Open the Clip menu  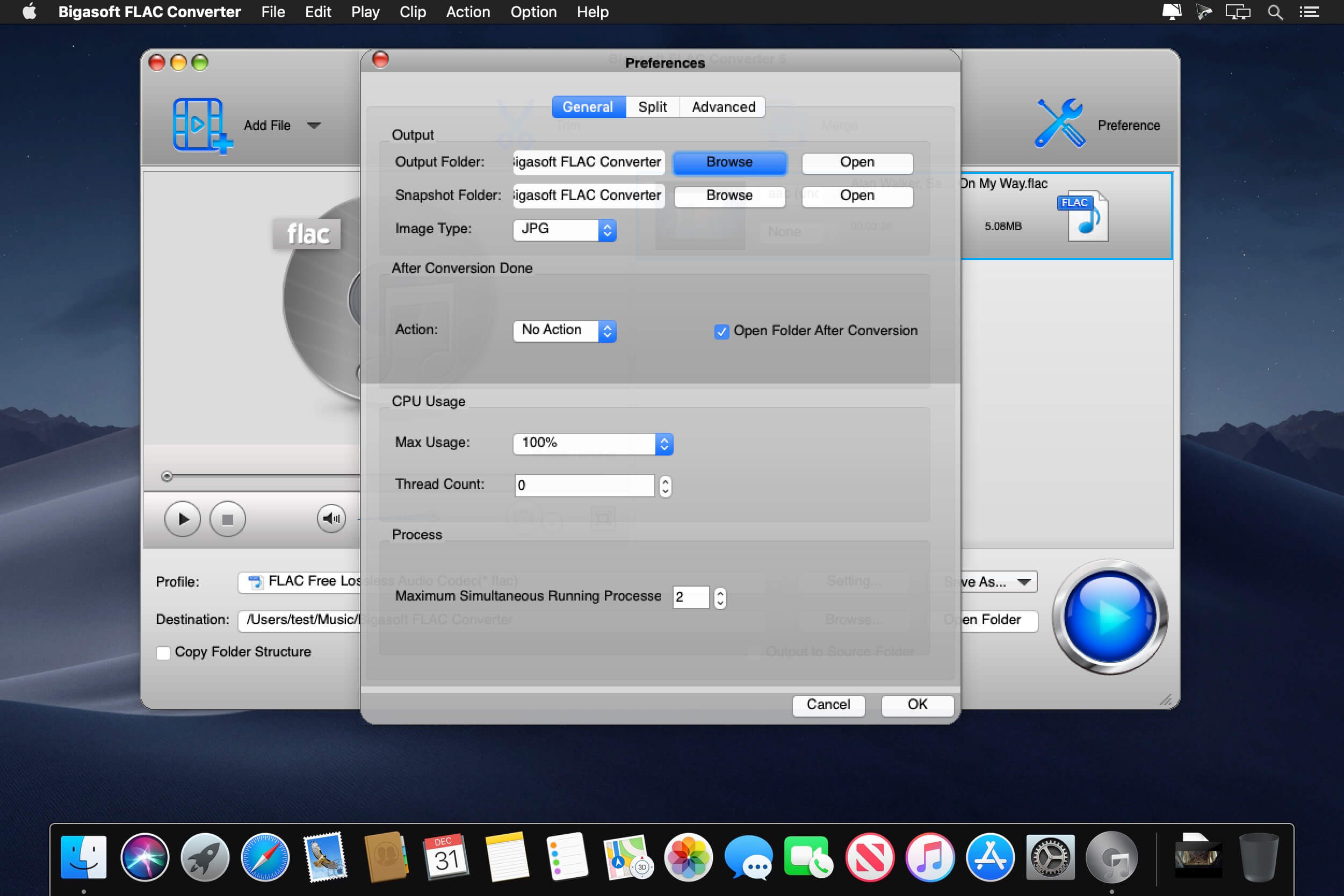413,12
